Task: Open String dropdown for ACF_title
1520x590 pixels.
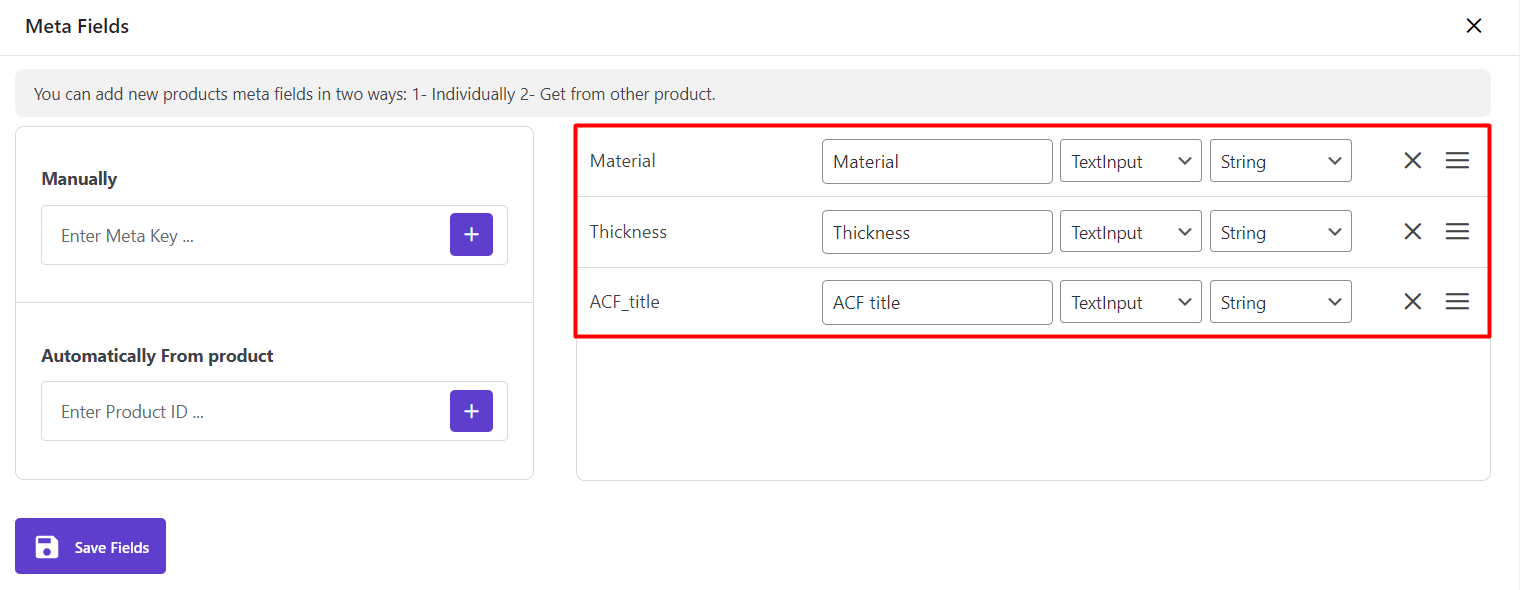Action: tap(1280, 302)
